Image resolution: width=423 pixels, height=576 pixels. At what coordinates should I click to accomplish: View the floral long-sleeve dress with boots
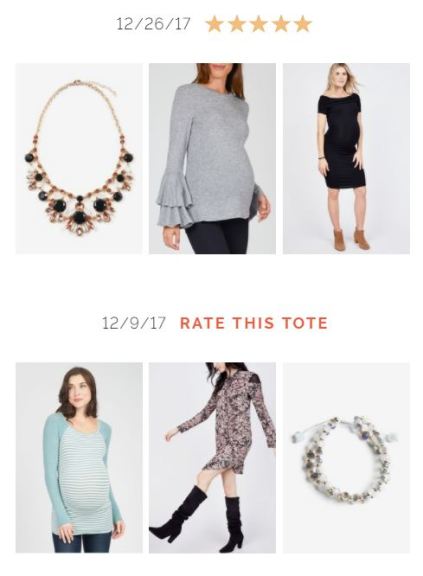click(212, 458)
